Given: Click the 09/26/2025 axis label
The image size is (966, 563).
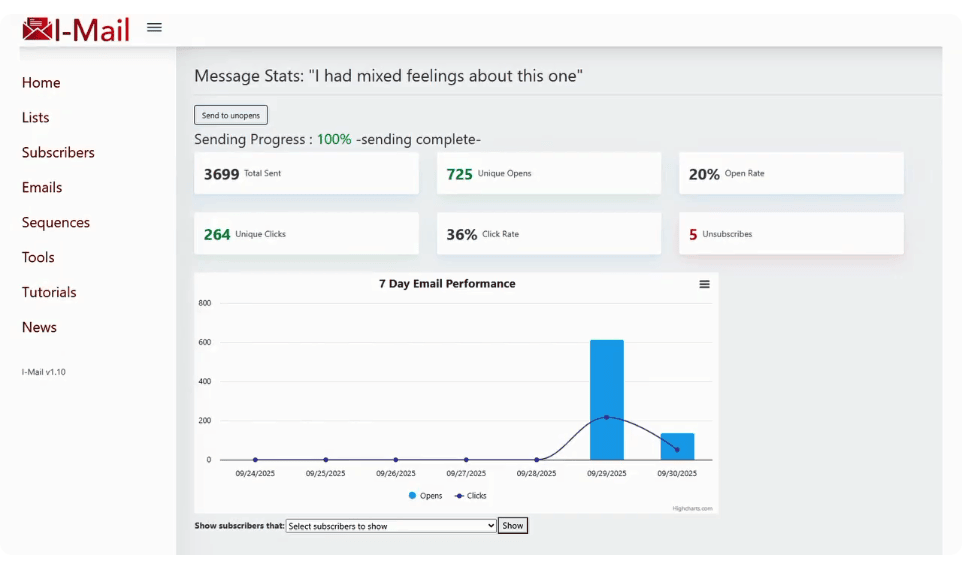Looking at the screenshot, I should [x=396, y=474].
